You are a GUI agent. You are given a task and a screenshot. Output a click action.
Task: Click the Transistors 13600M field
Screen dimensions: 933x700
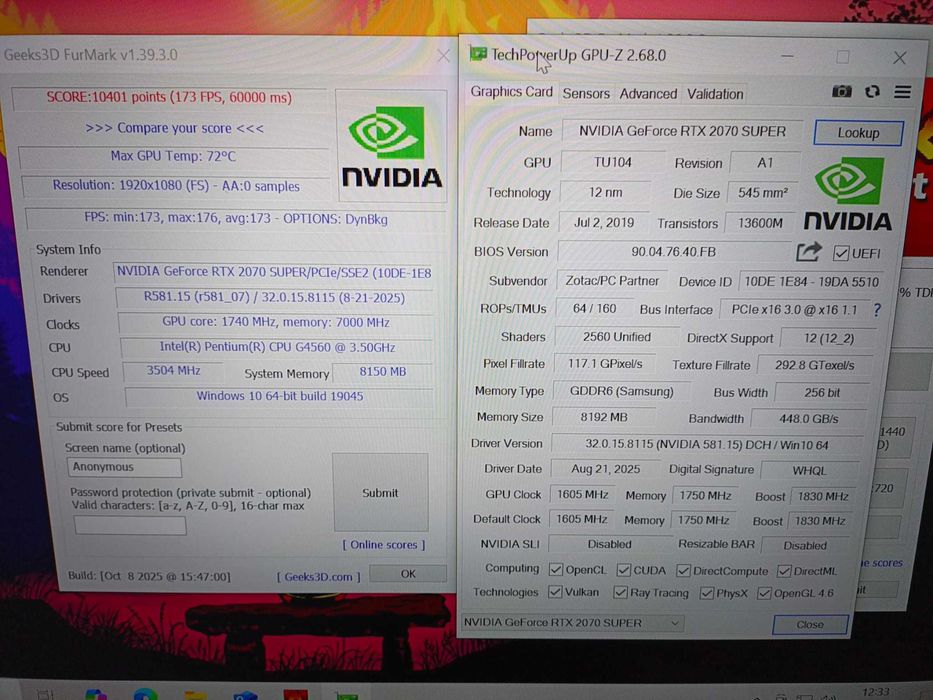click(x=760, y=223)
